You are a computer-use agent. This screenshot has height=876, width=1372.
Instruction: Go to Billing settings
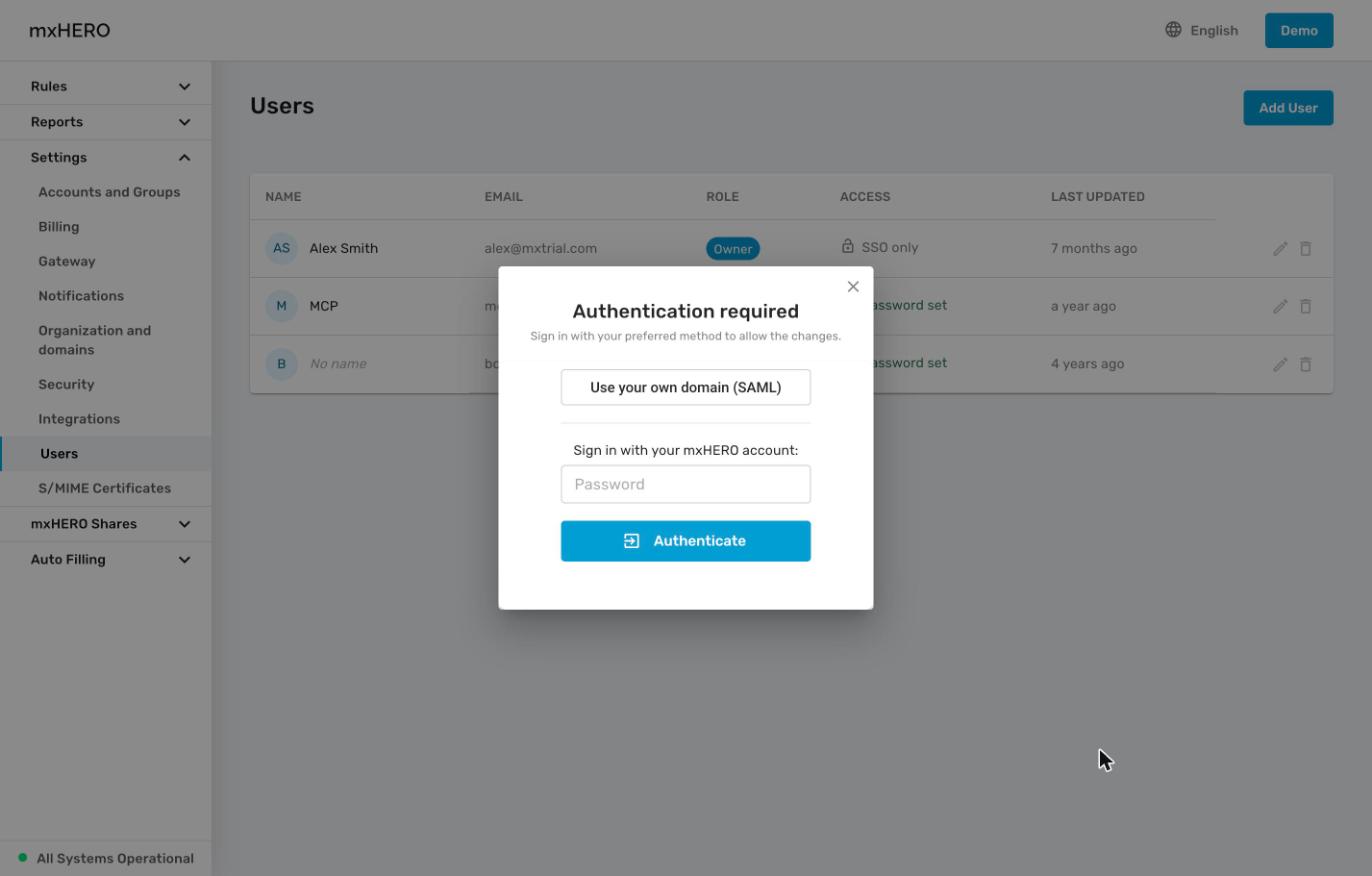click(58, 227)
